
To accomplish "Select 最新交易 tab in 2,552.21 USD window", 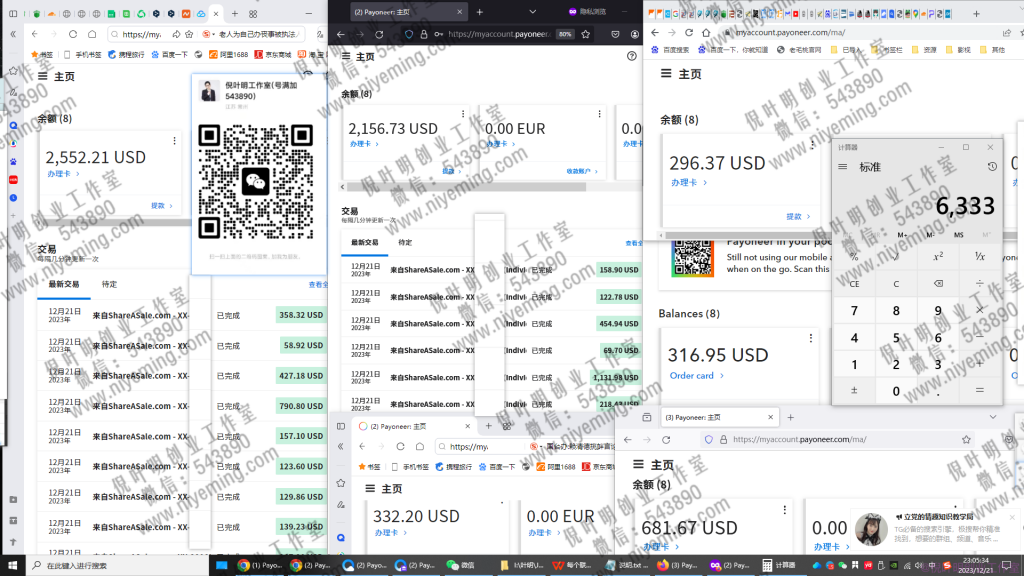I will (63, 284).
